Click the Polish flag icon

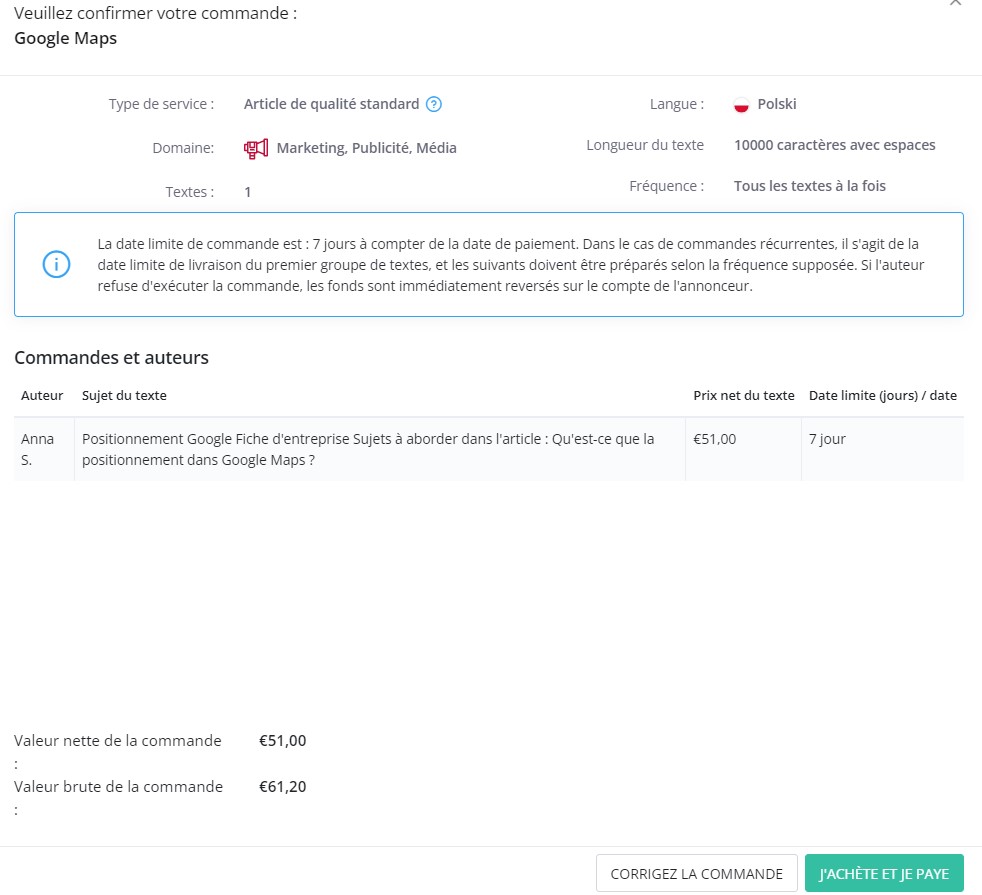(x=741, y=105)
